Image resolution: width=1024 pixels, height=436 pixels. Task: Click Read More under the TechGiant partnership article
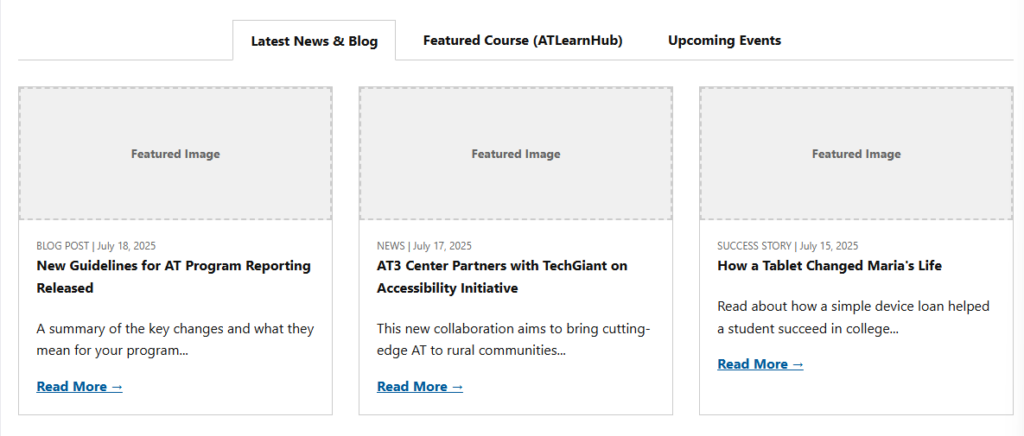pos(420,387)
